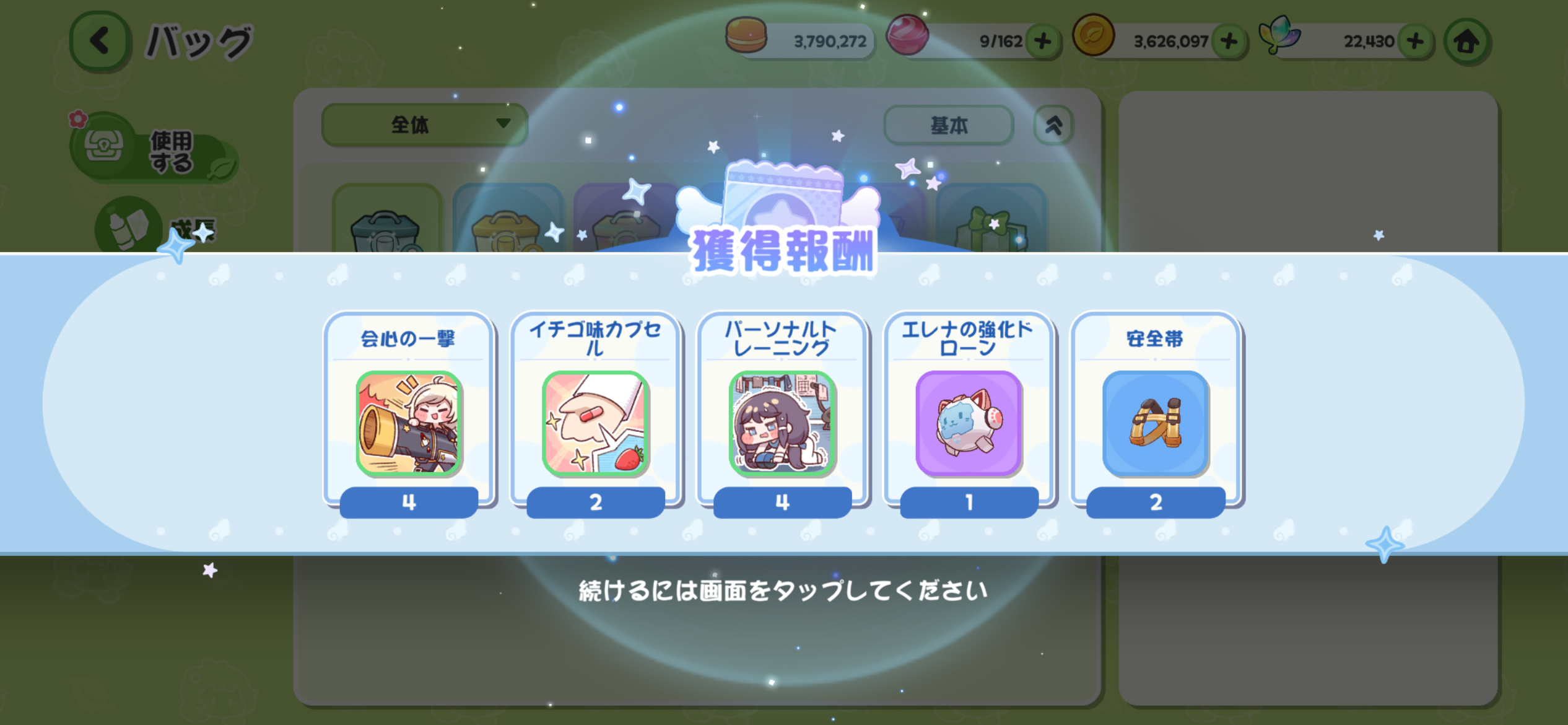Select the エレナの強化ドローン reward icon
Screen dimensions: 1568x725
[969, 423]
